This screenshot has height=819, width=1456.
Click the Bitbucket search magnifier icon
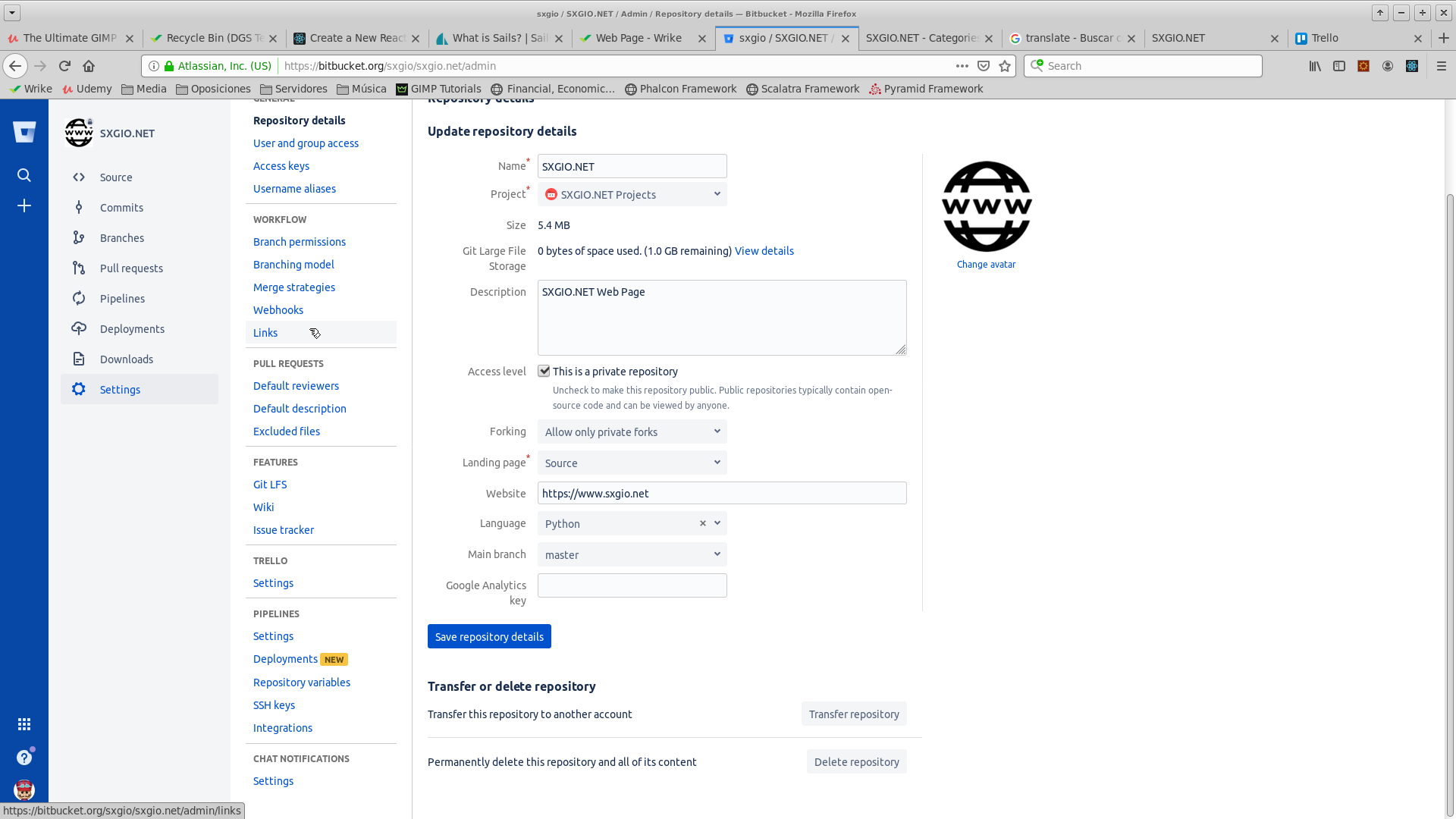click(x=24, y=175)
